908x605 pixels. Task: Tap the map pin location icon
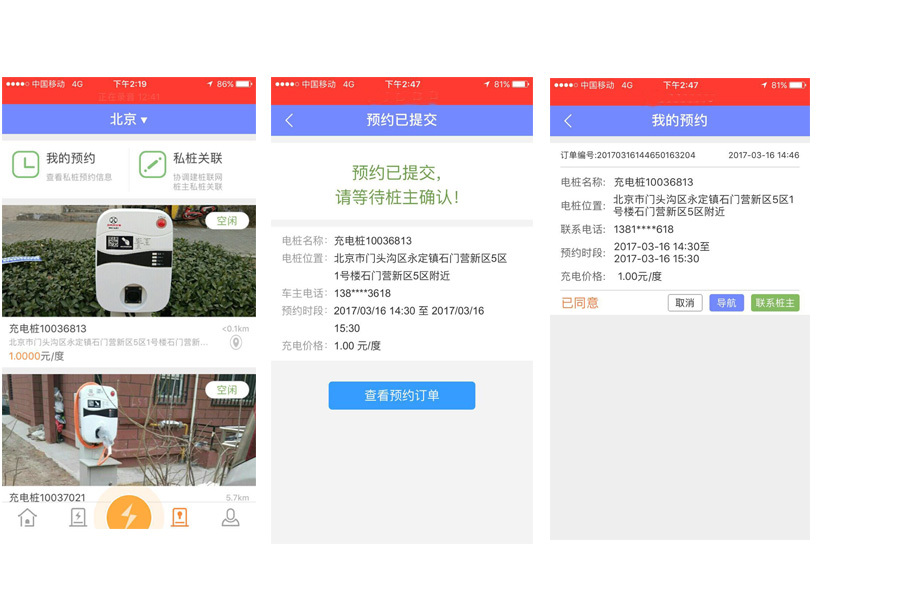click(x=236, y=343)
